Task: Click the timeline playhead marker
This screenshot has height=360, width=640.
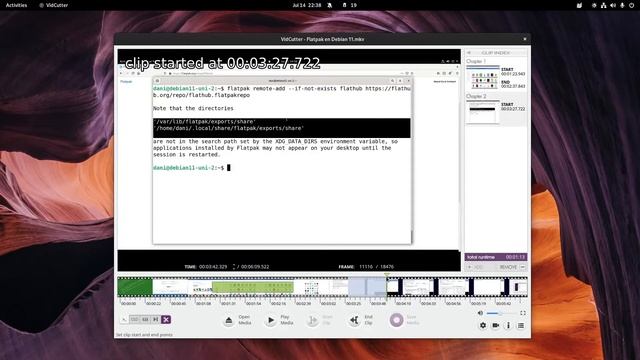Action: (387, 276)
